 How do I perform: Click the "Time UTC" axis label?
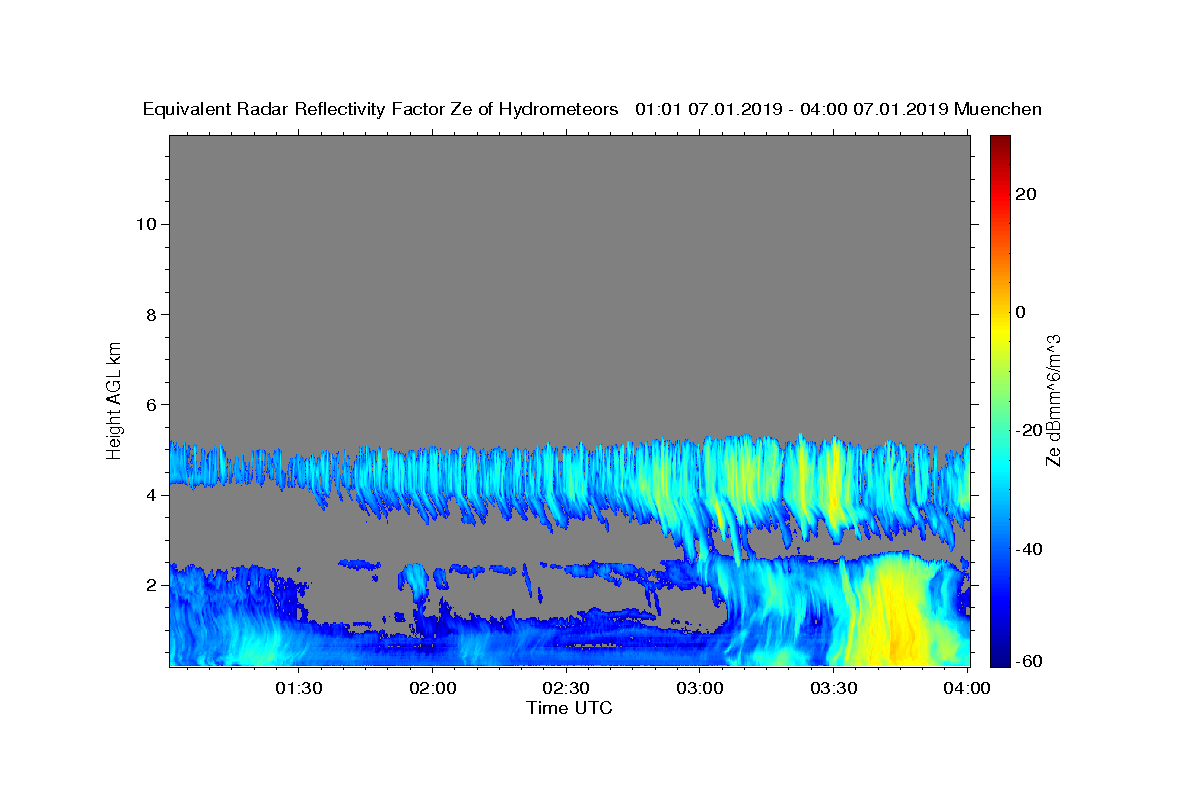[x=569, y=708]
